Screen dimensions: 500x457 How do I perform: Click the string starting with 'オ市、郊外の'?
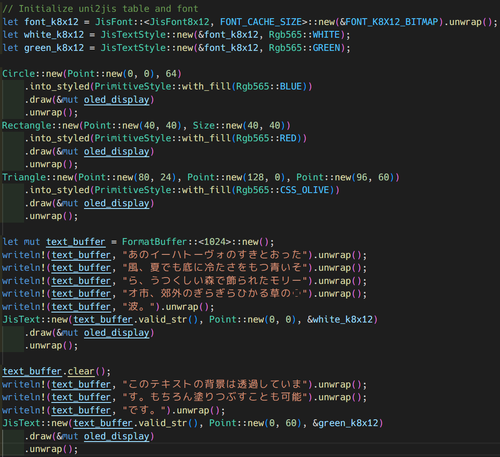(x=215, y=294)
